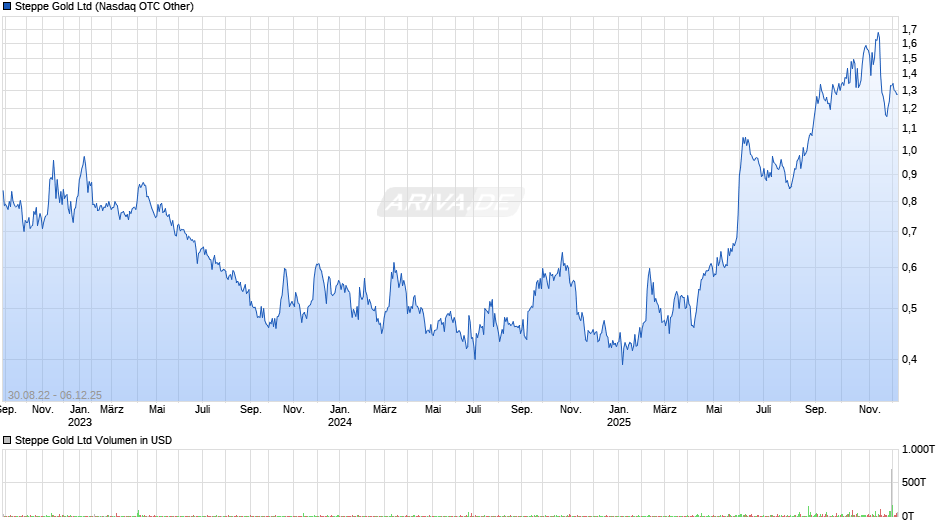
Task: Click the last 'Nov.' time axis label
Action: click(x=870, y=410)
